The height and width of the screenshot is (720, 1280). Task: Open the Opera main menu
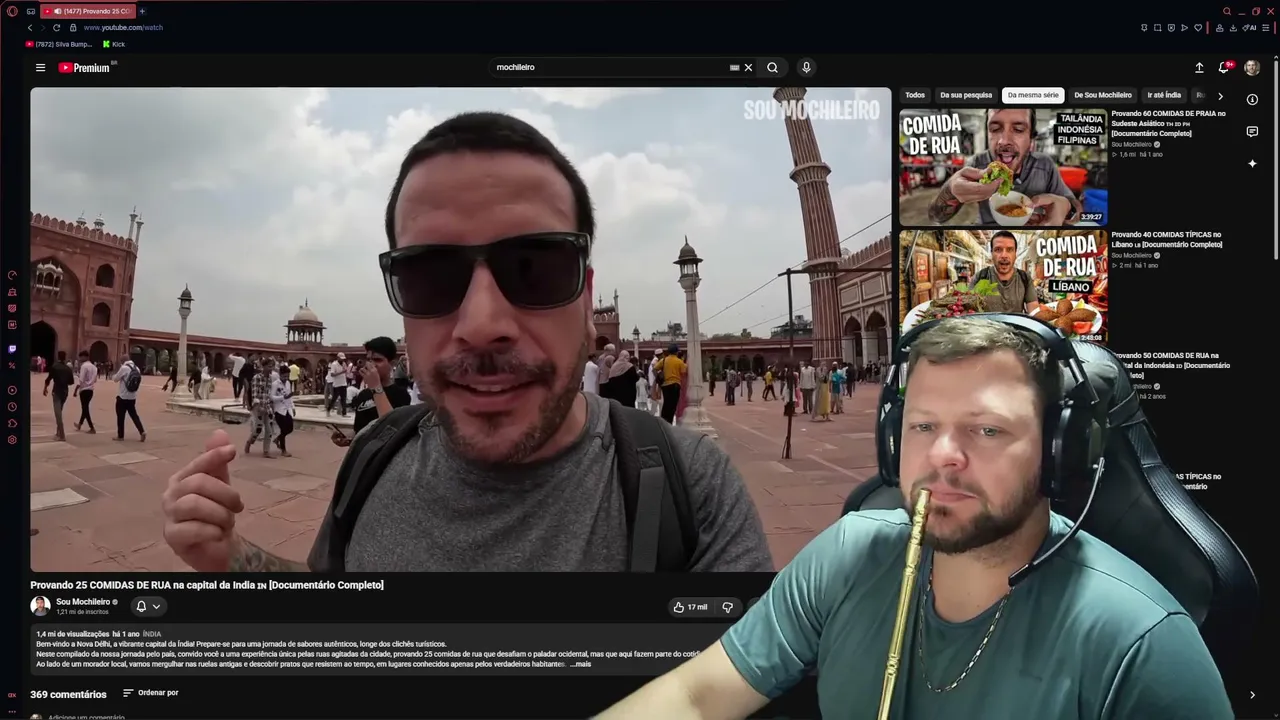click(12, 11)
